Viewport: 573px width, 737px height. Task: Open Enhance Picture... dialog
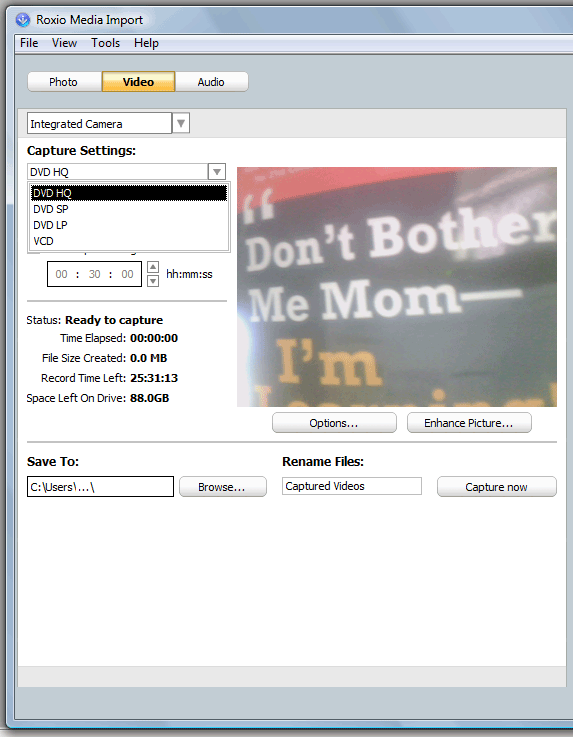pyautogui.click(x=469, y=423)
